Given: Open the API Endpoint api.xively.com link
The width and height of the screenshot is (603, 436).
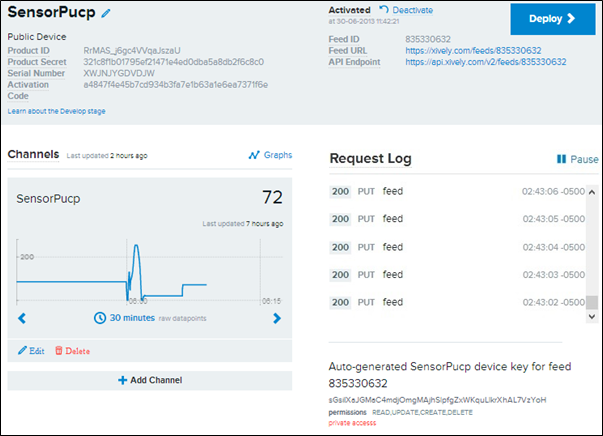Looking at the screenshot, I should (x=486, y=62).
